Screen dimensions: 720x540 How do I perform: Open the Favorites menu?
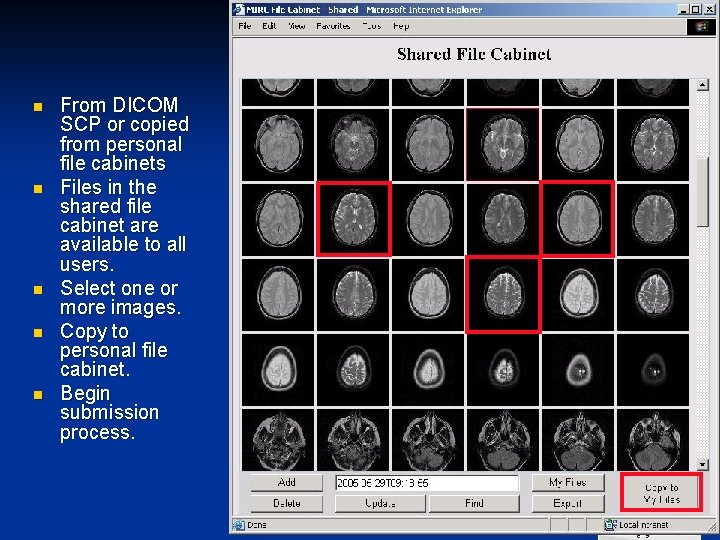pos(333,26)
